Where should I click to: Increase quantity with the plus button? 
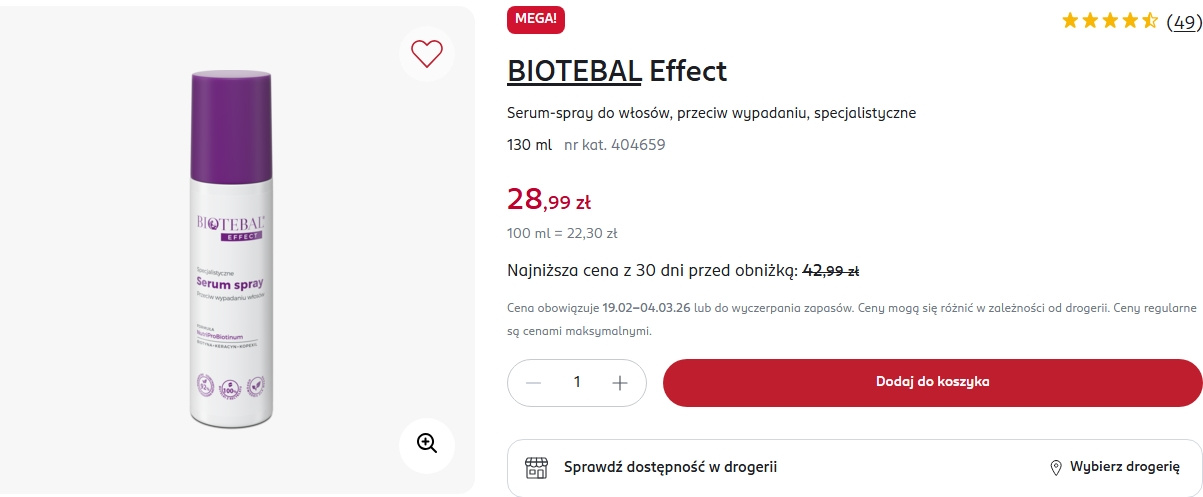click(x=620, y=383)
